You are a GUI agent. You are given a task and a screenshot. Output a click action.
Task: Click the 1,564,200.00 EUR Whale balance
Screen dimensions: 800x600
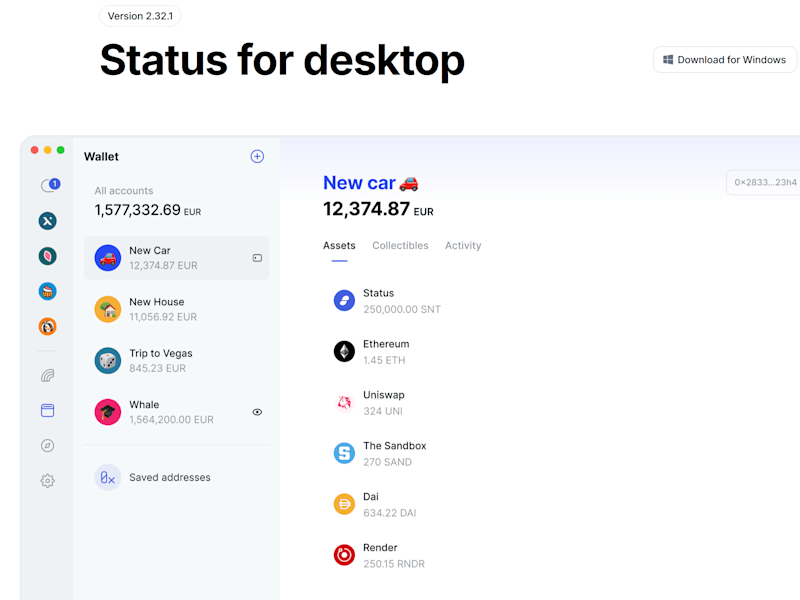click(171, 420)
